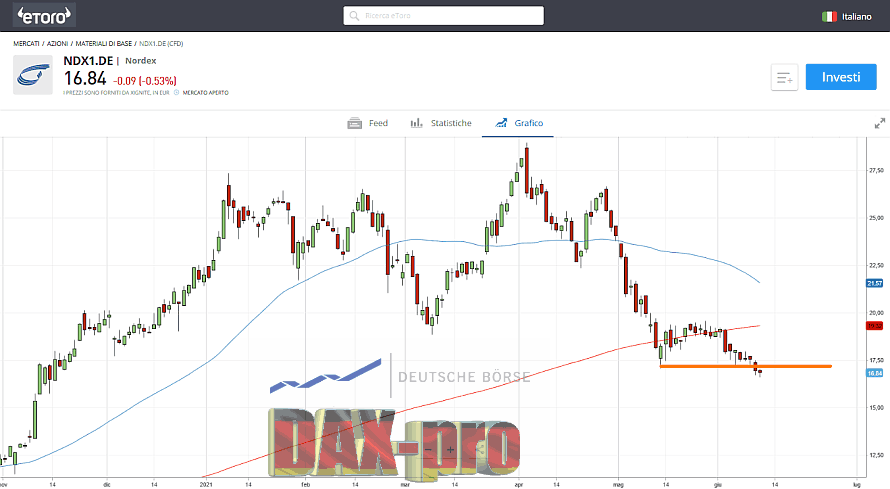The height and width of the screenshot is (489, 890).
Task: Click the MERCATO APERTO clock icon
Action: 177,92
